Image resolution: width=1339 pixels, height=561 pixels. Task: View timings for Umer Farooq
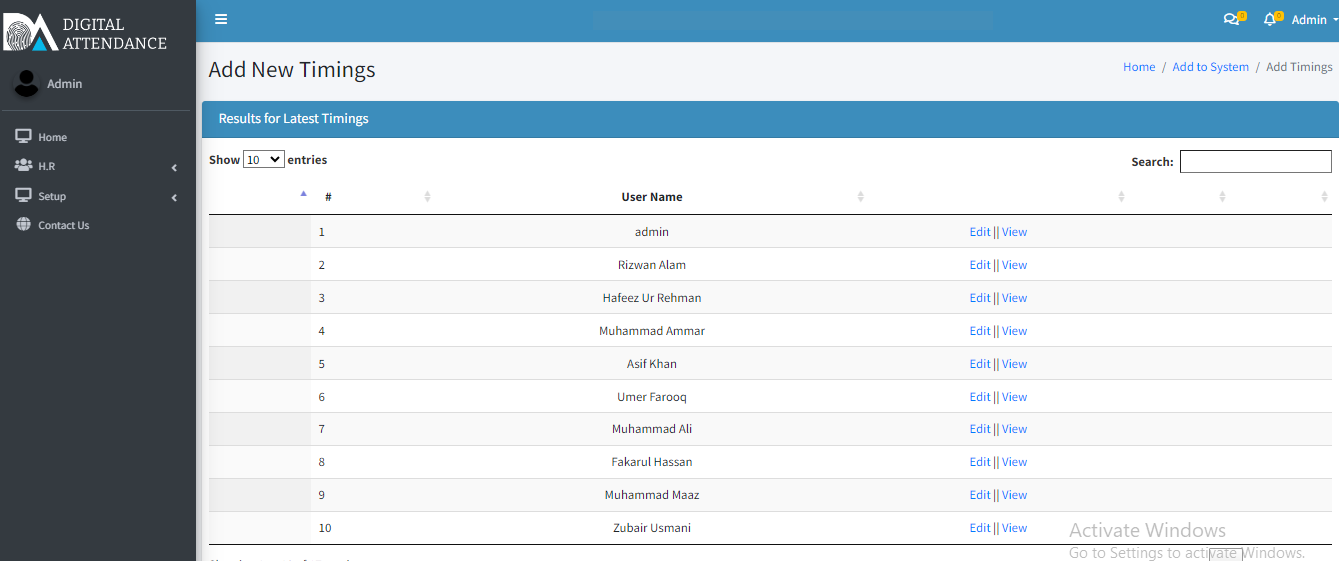pos(1014,397)
